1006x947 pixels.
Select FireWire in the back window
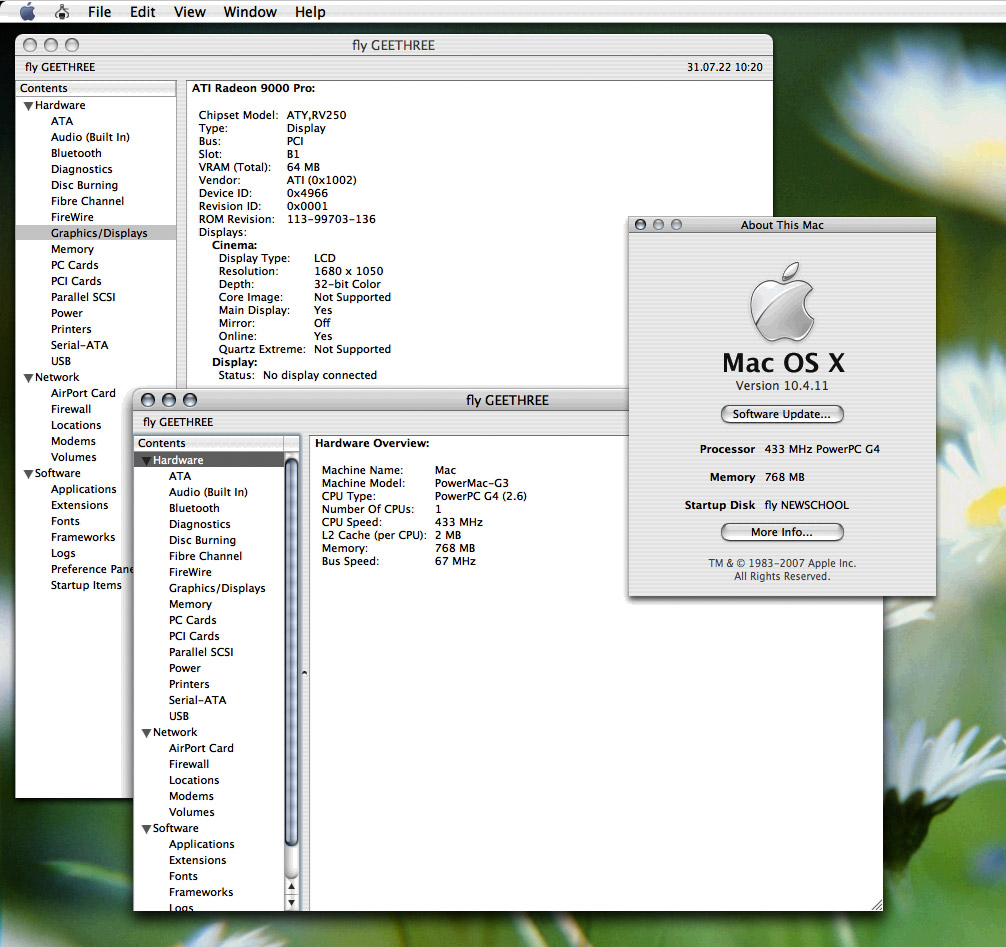[x=72, y=218]
